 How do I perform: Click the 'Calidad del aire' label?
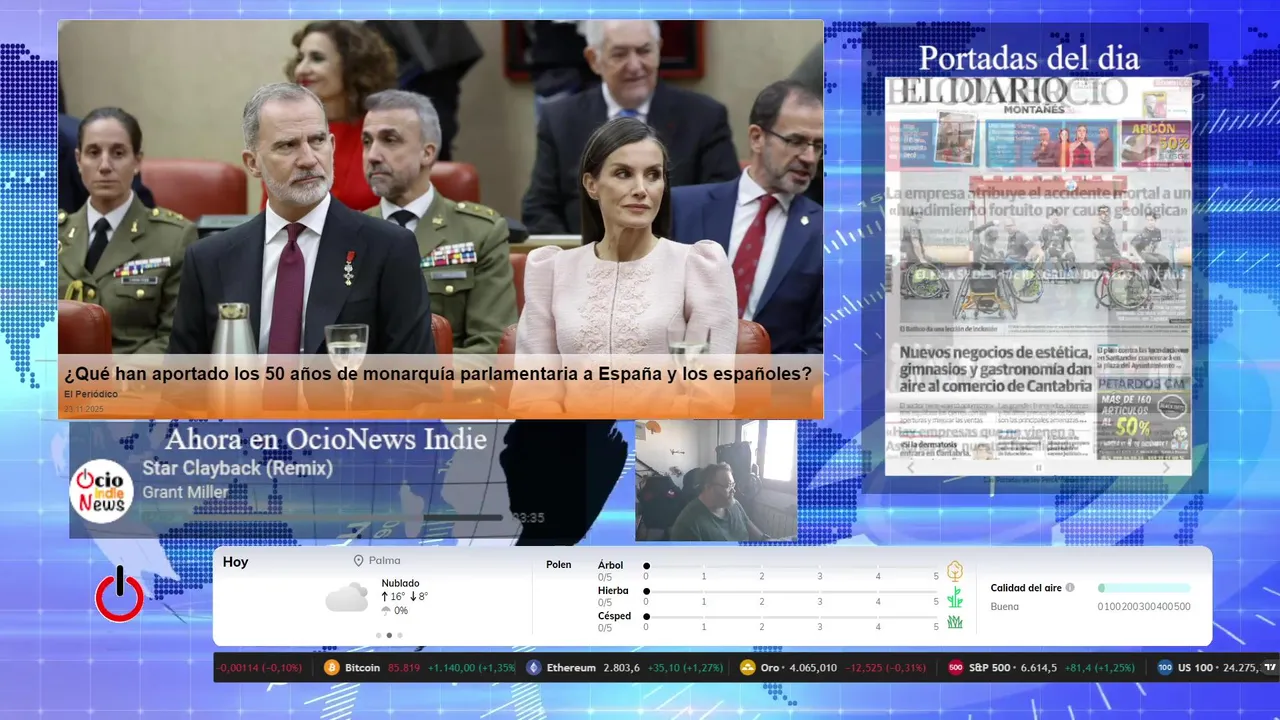pos(1025,588)
